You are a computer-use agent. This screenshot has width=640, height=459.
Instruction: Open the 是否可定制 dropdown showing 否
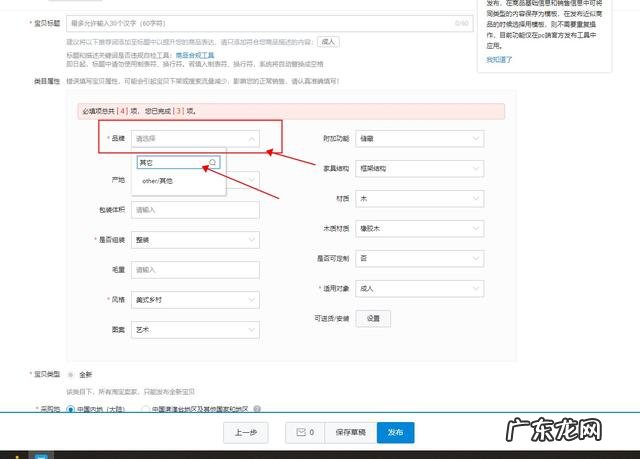click(420, 258)
